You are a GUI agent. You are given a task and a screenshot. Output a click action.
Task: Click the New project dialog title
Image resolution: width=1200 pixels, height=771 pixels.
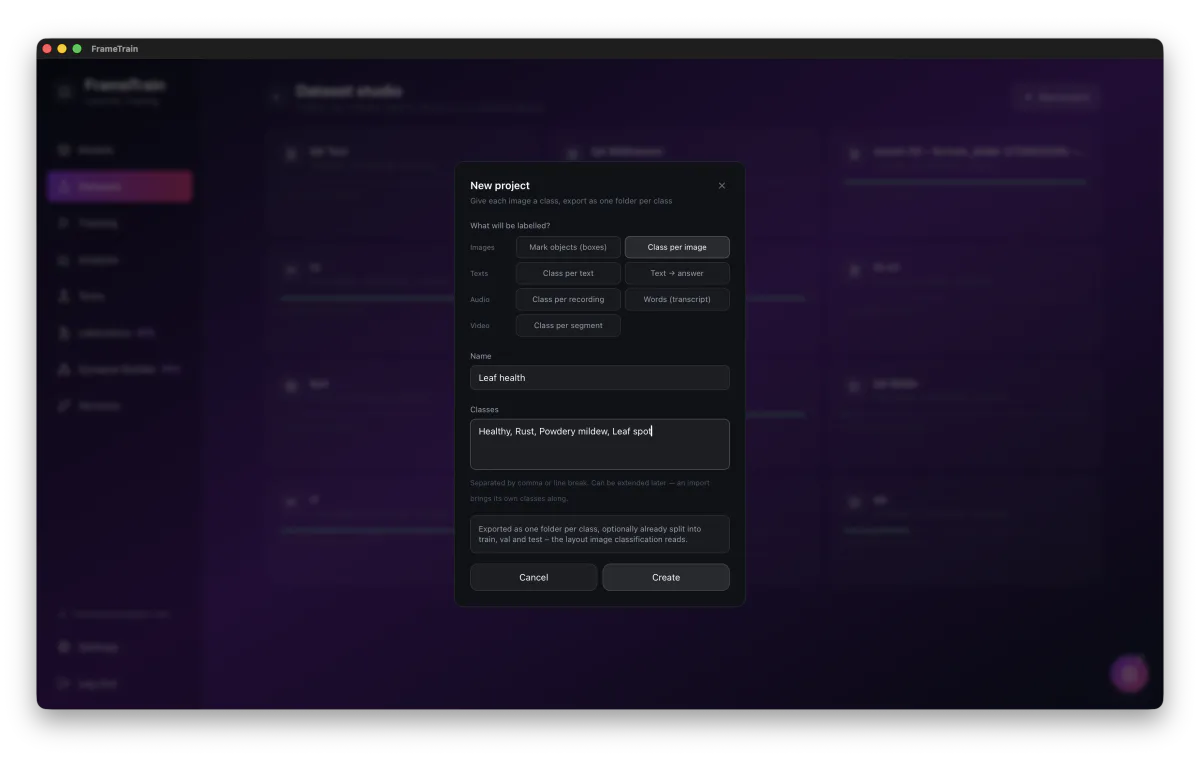[x=500, y=185]
